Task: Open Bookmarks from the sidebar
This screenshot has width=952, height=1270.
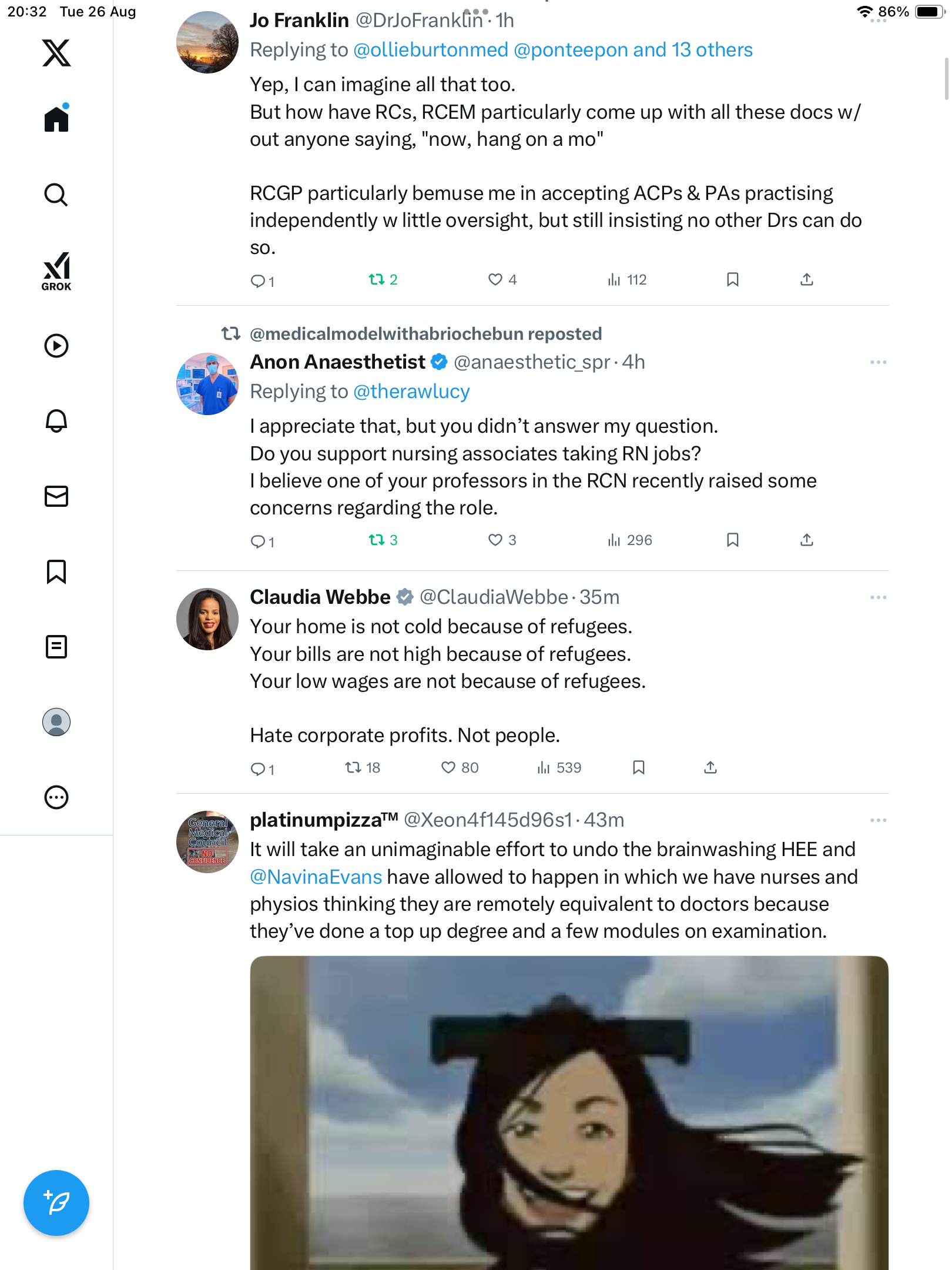Action: [x=56, y=571]
